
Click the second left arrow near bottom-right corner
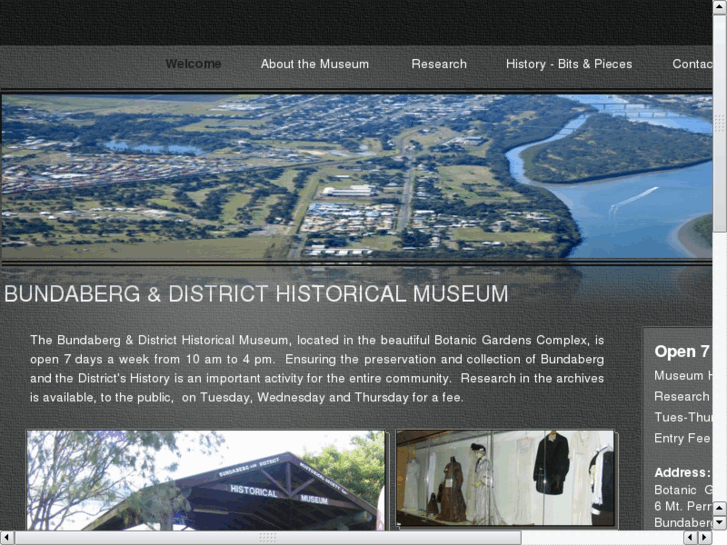(691, 538)
